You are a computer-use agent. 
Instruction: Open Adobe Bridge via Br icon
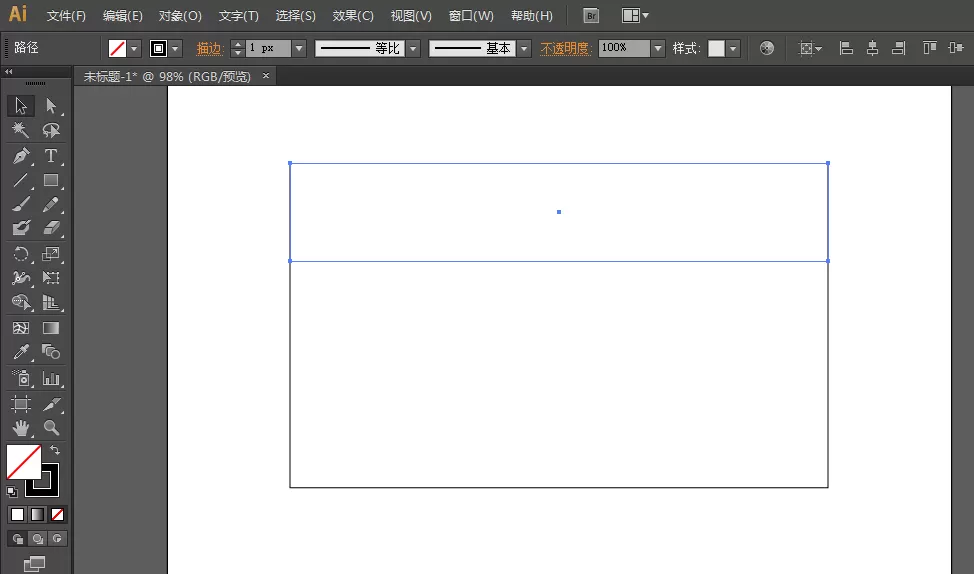pyautogui.click(x=591, y=16)
